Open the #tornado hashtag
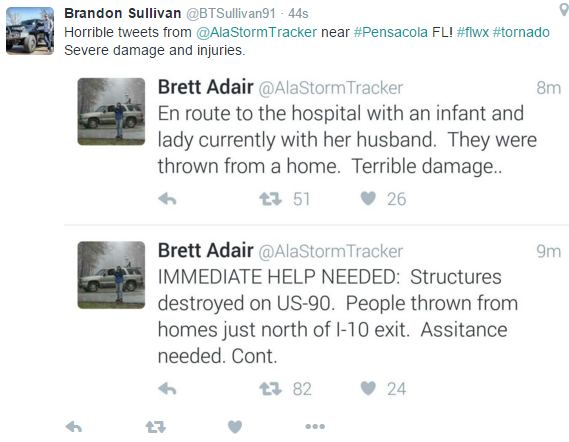 (521, 32)
